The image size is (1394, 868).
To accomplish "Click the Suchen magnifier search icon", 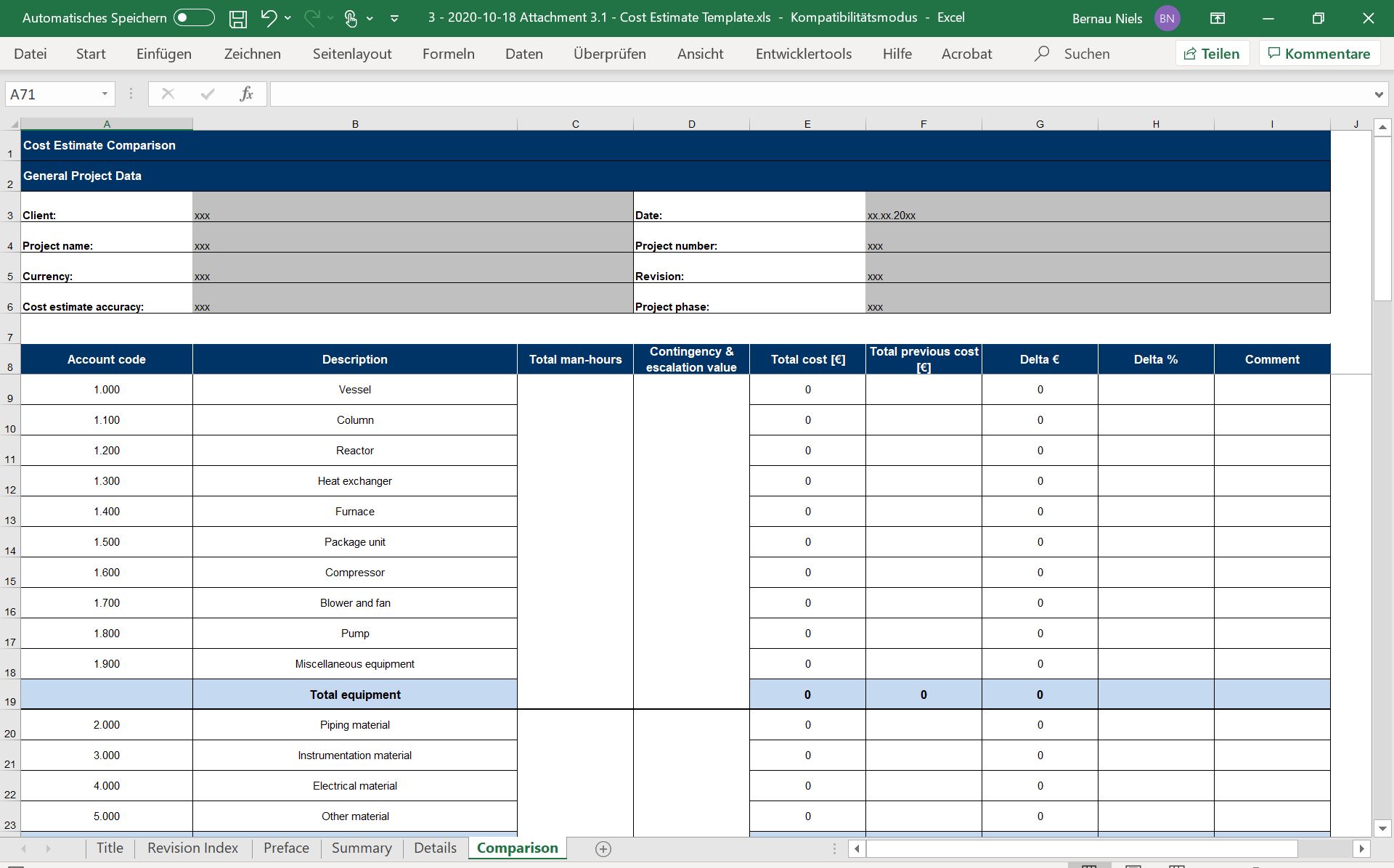I will [x=1042, y=54].
